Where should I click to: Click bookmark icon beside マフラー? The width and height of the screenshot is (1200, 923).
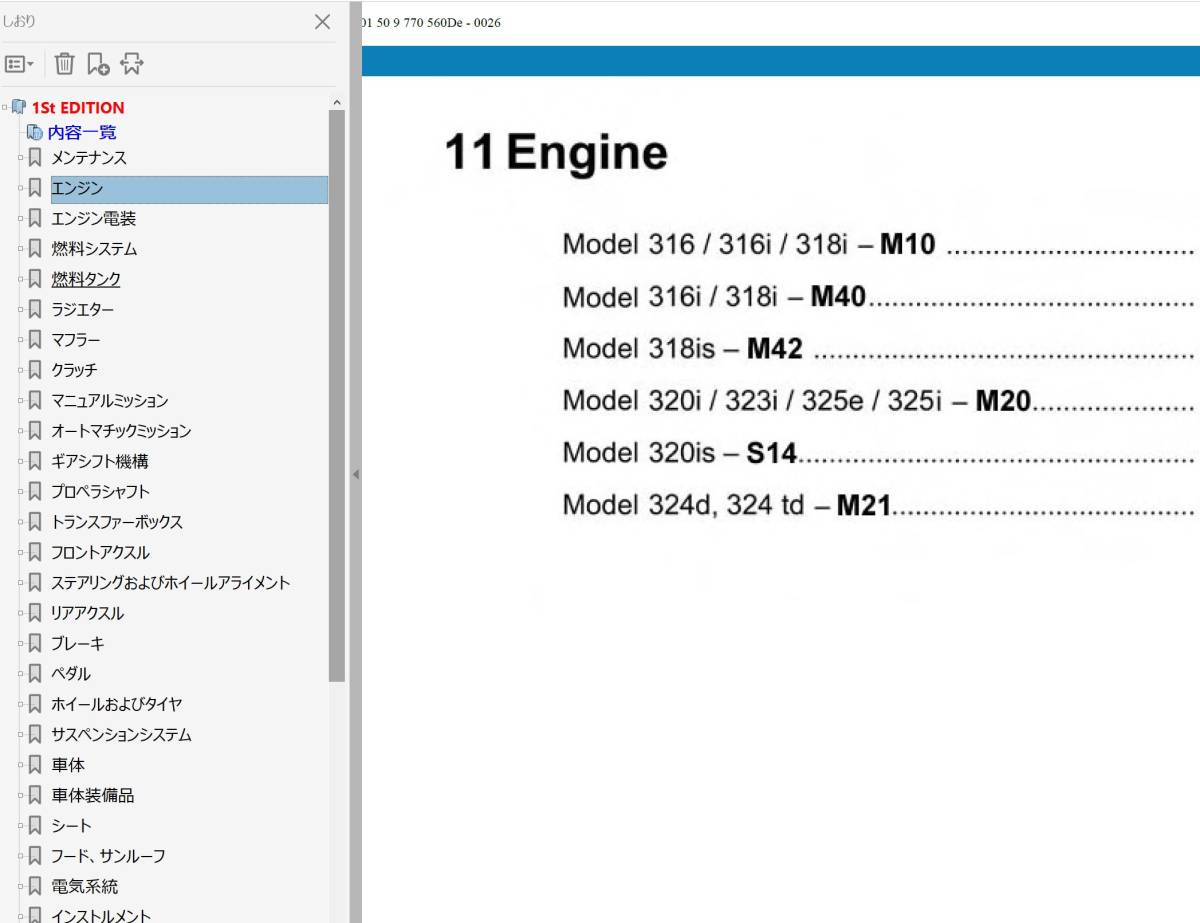pyautogui.click(x=35, y=340)
